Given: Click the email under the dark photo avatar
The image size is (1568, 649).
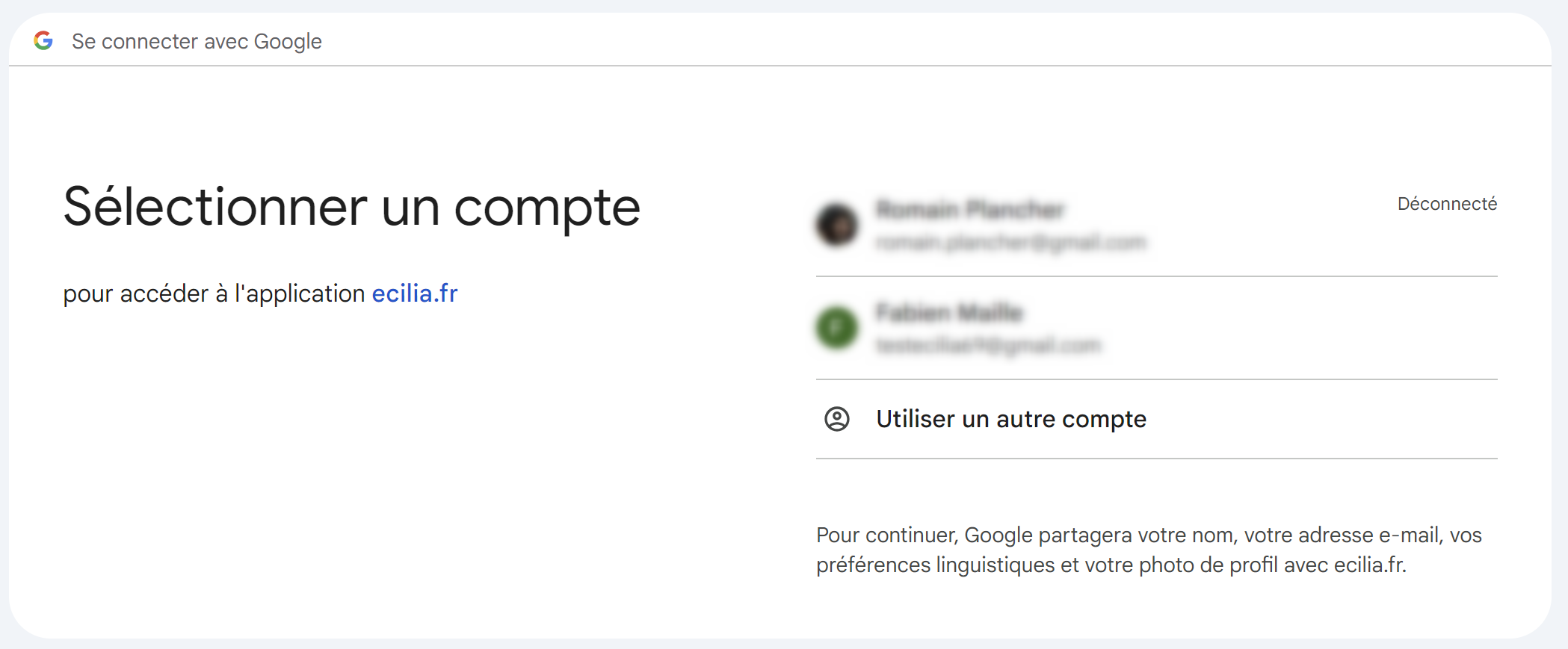Looking at the screenshot, I should [x=1010, y=242].
